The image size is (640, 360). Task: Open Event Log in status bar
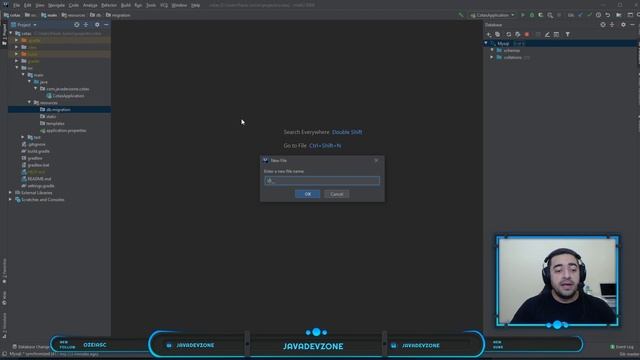(x=622, y=347)
